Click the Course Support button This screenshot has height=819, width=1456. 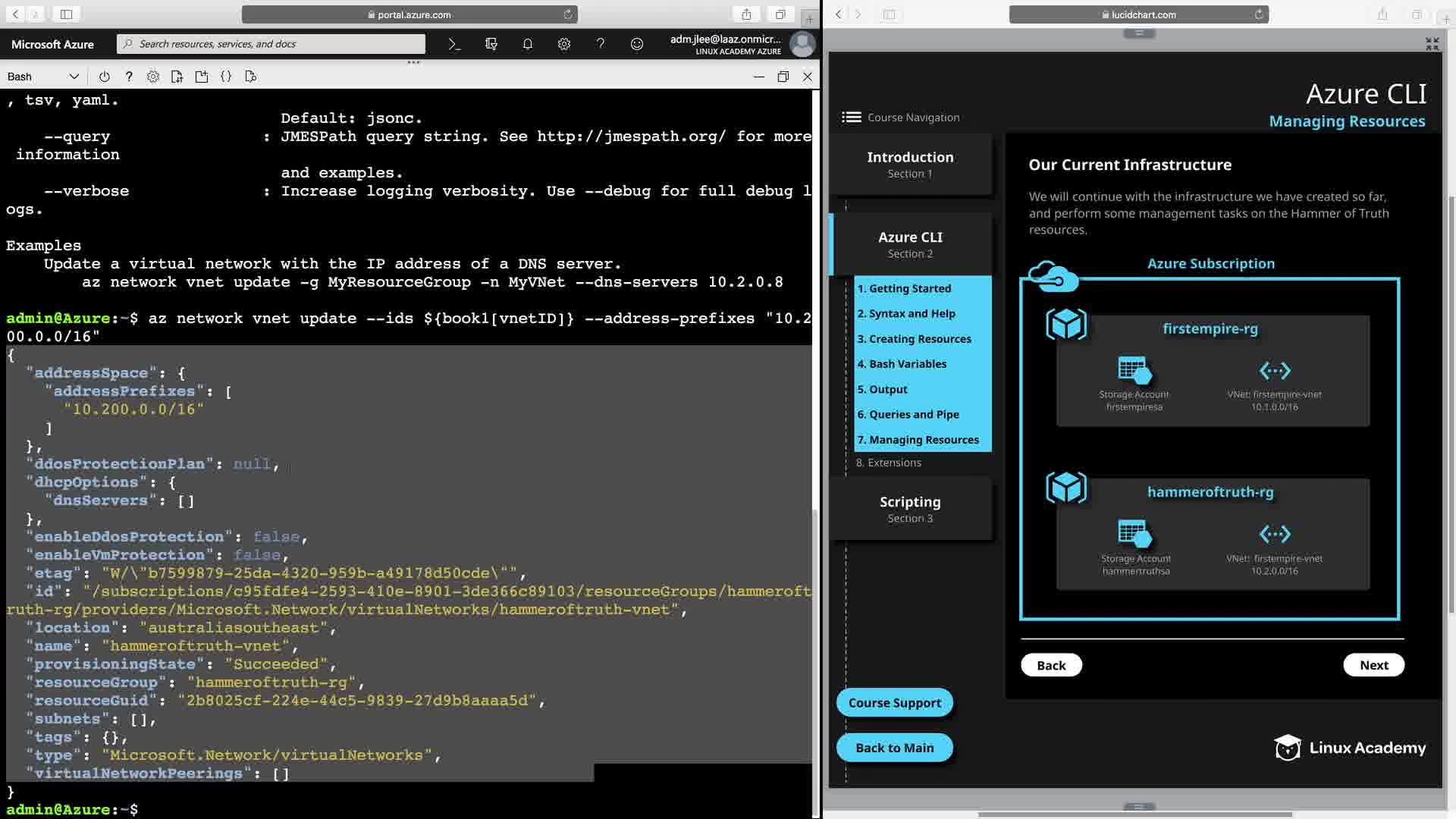894,703
